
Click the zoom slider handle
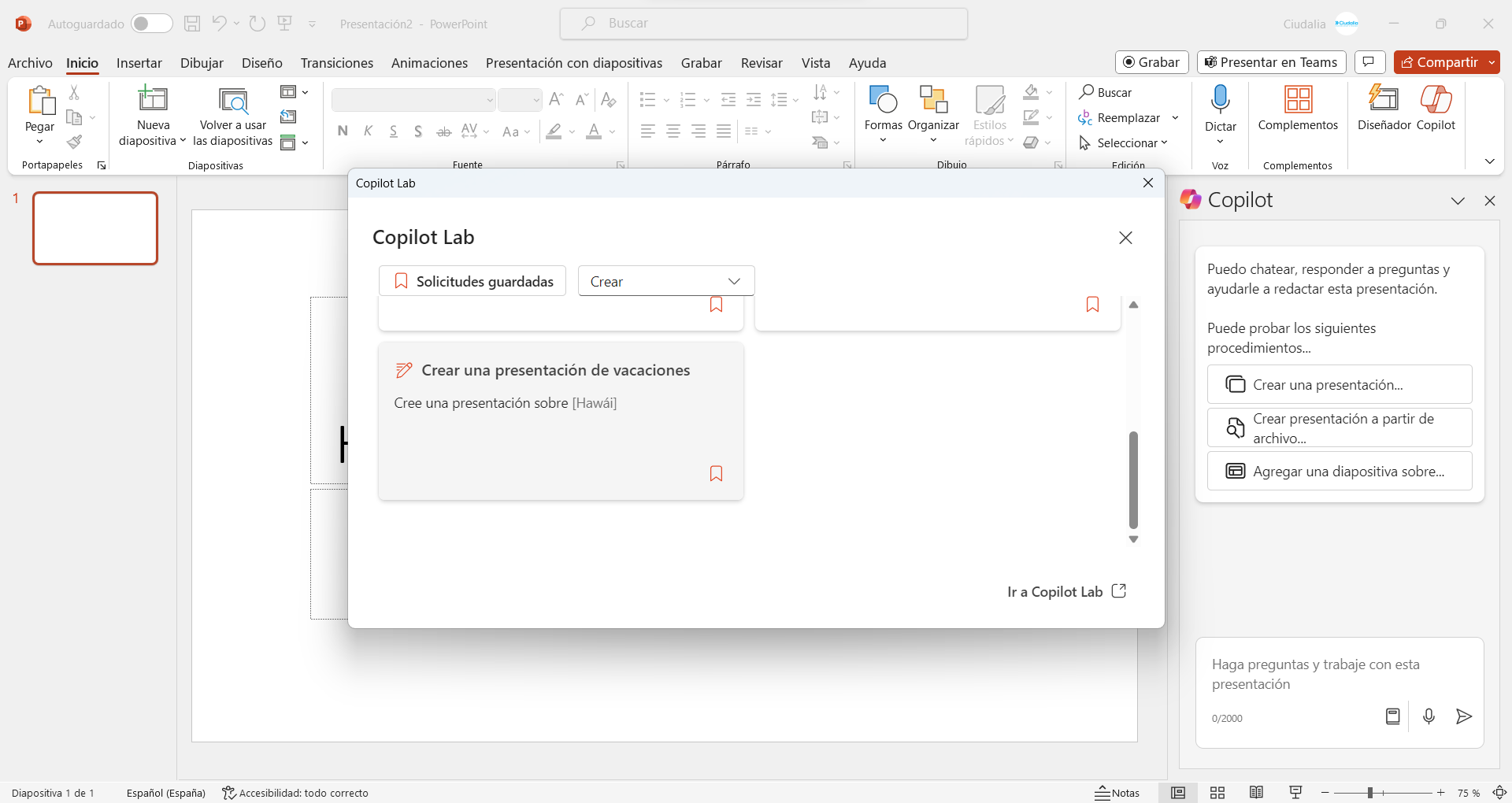pyautogui.click(x=1370, y=793)
